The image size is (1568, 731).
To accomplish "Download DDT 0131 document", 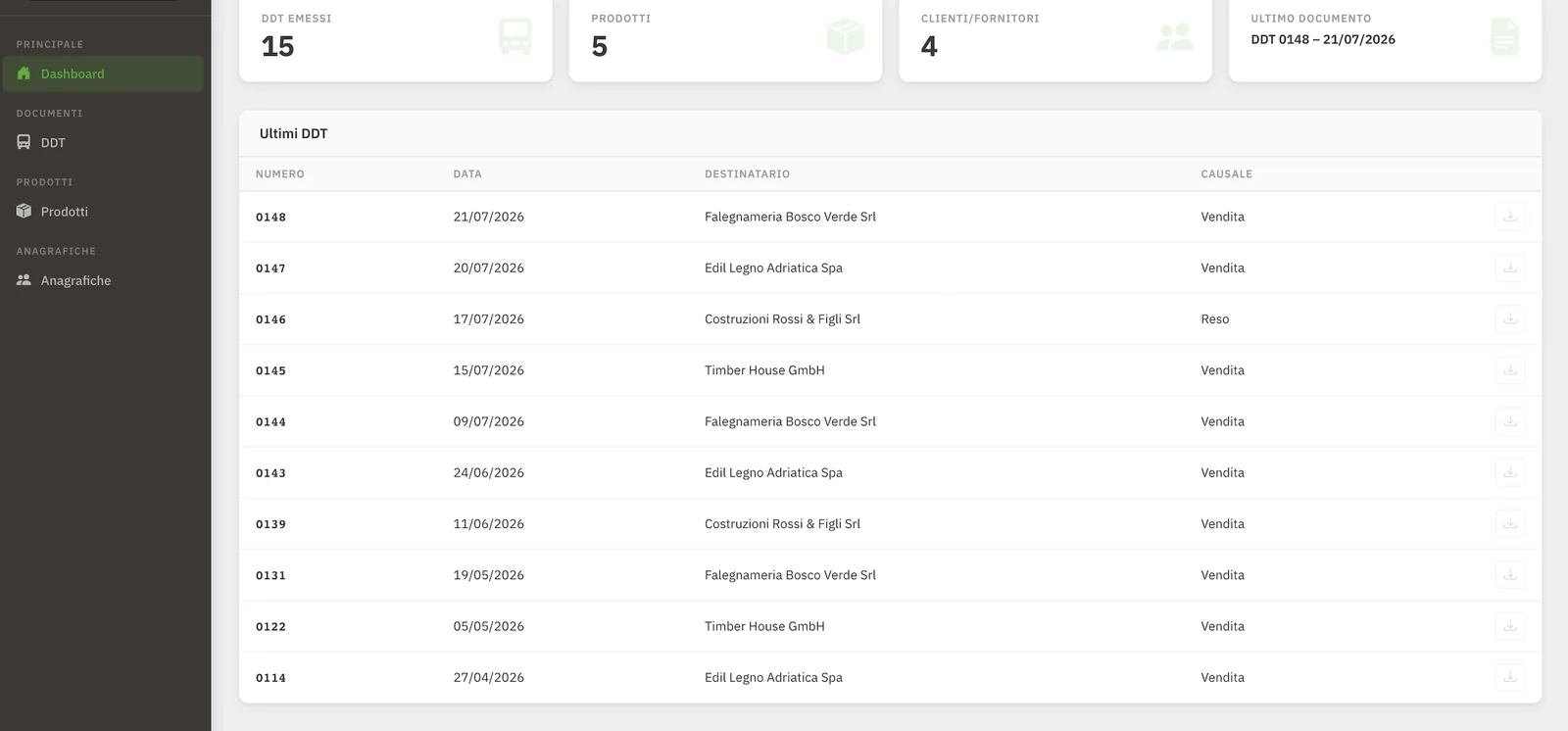I will [1510, 575].
